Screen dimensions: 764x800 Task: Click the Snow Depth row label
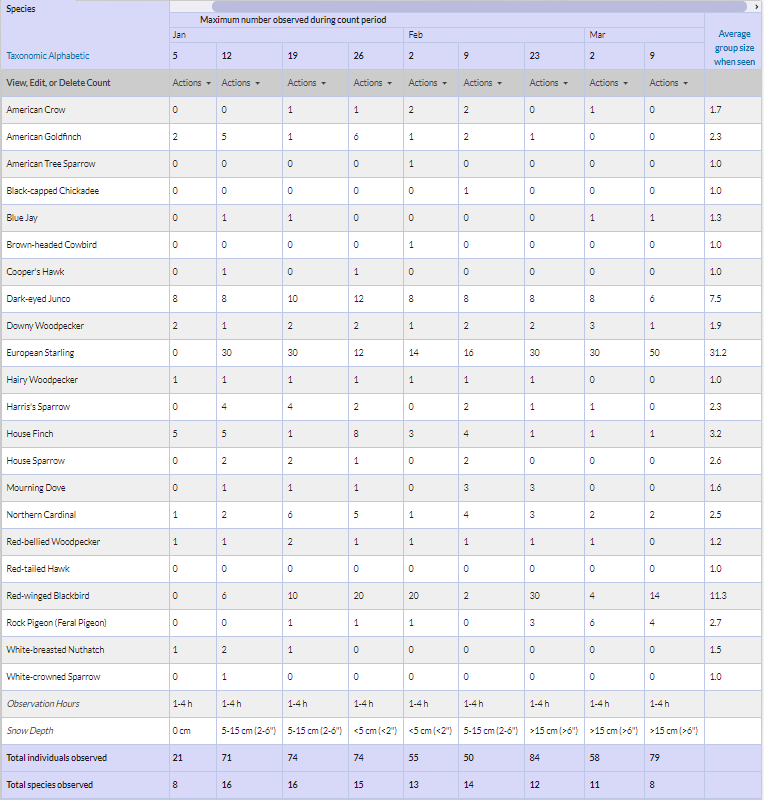(x=30, y=731)
